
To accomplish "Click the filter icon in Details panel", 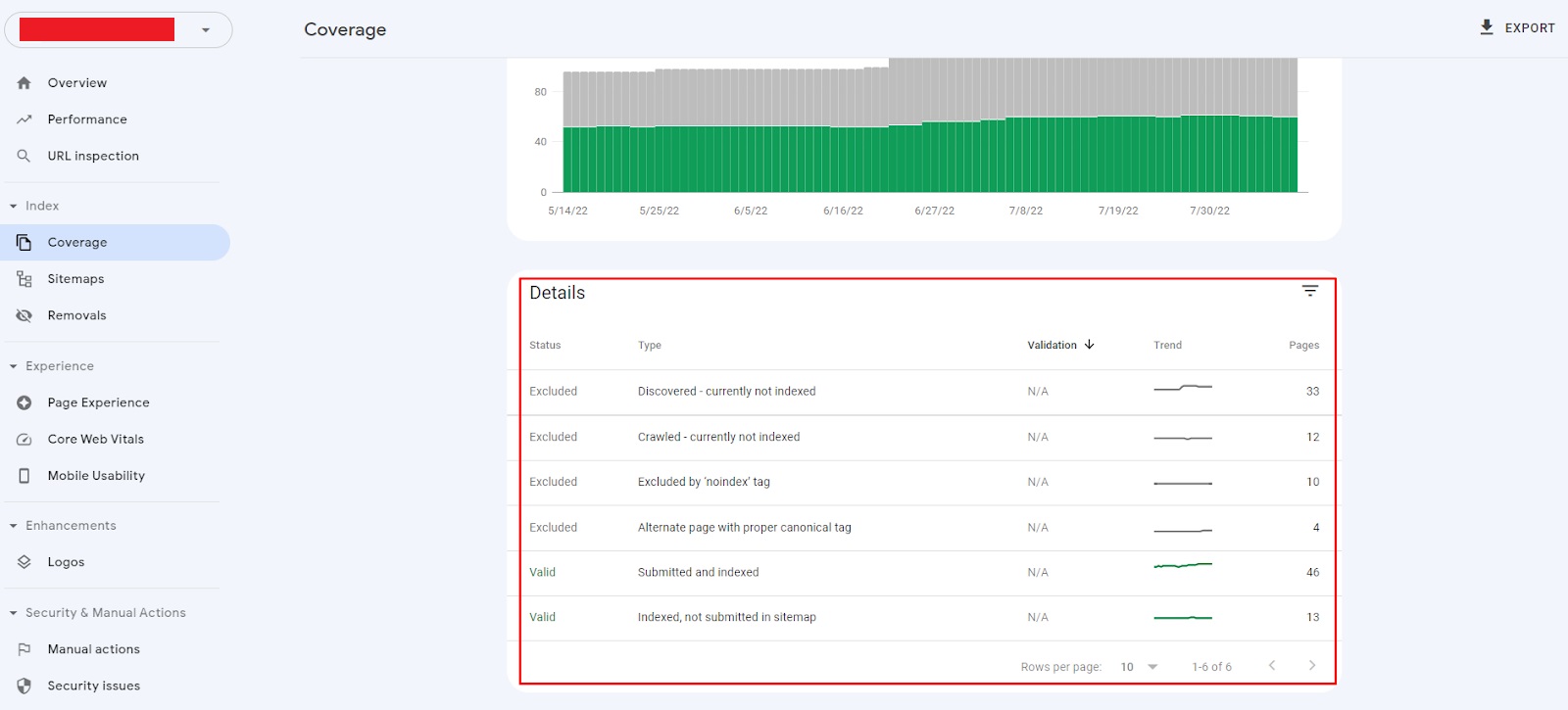I will (1309, 291).
